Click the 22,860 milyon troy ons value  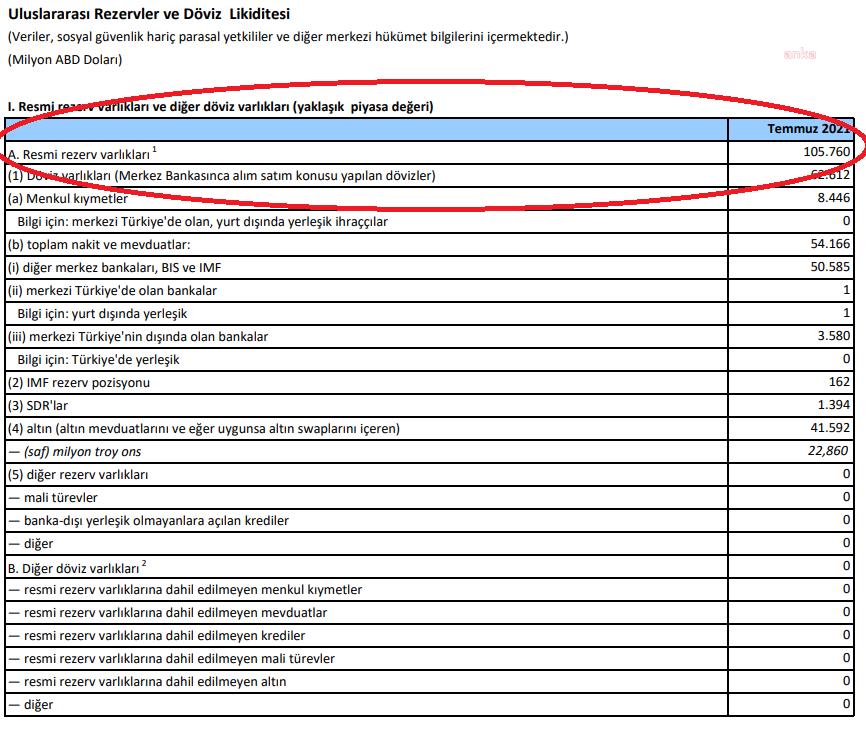click(829, 451)
